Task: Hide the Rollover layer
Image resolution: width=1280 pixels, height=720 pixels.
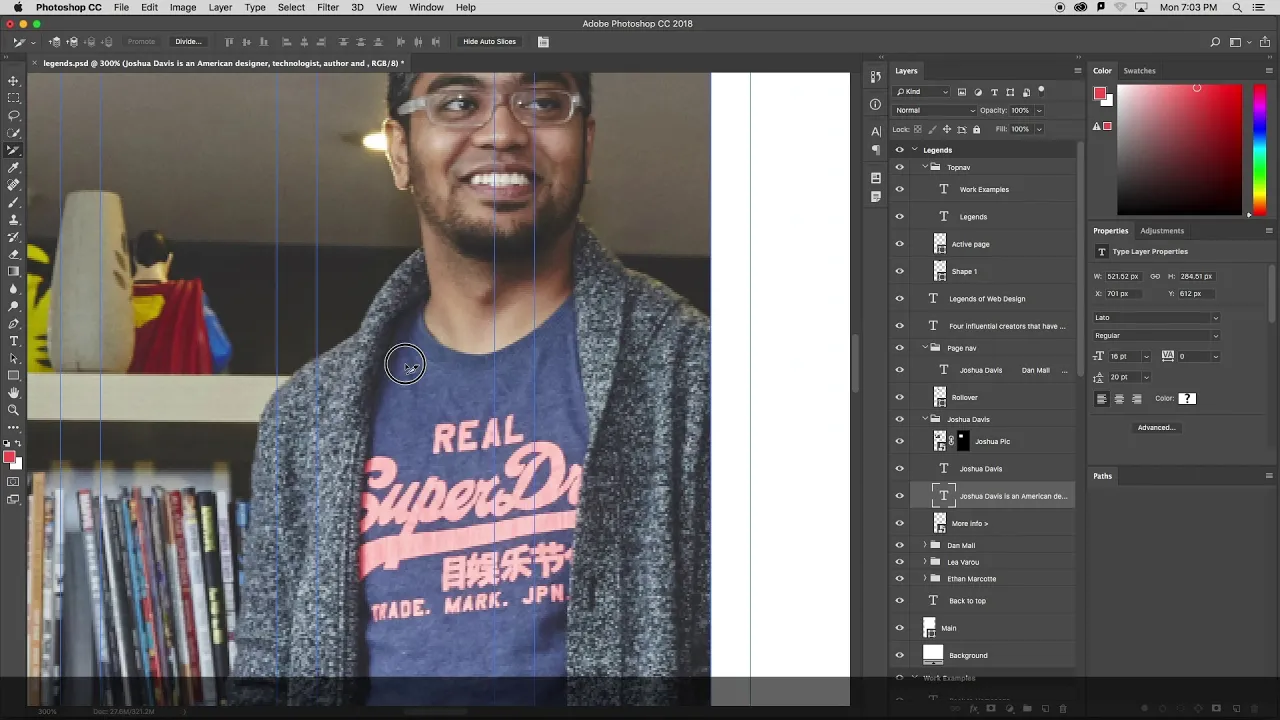Action: point(899,397)
